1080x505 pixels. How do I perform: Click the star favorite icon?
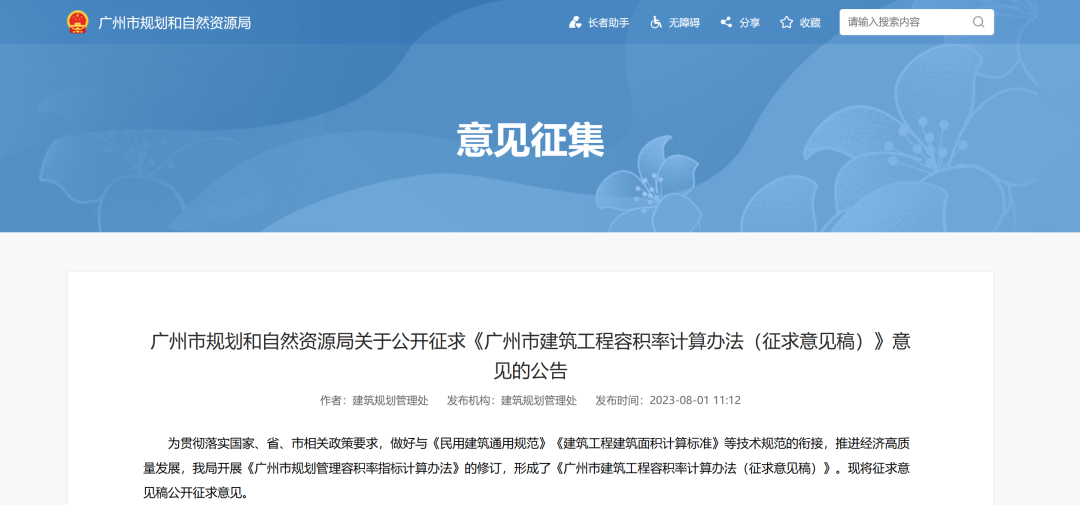(x=786, y=22)
